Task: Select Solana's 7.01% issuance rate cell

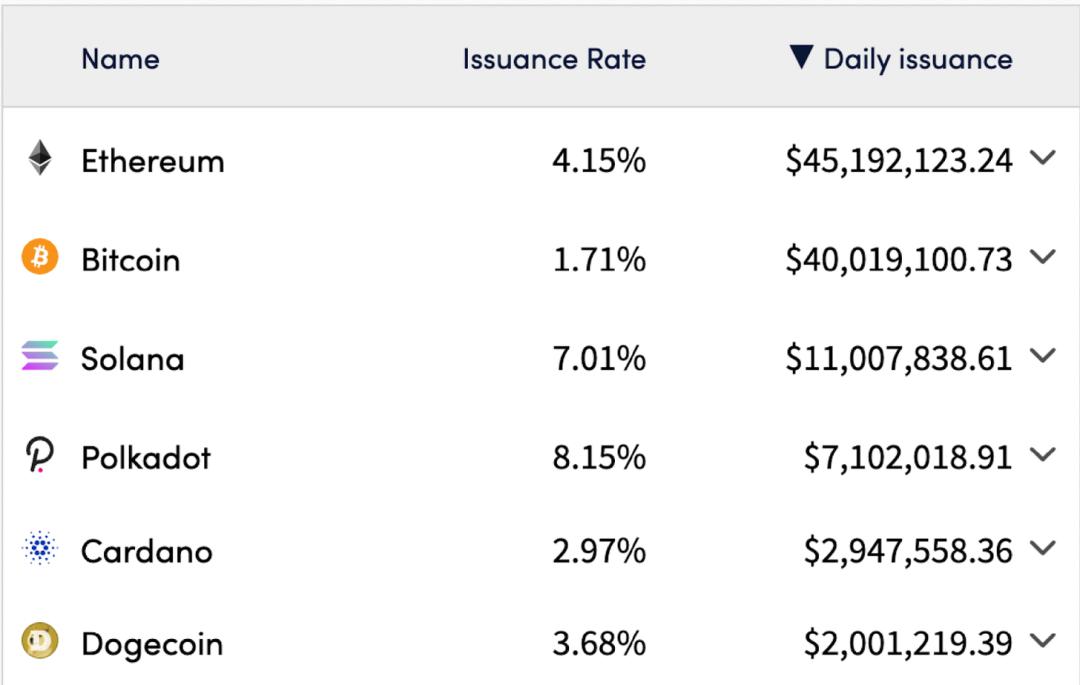Action: click(x=599, y=358)
